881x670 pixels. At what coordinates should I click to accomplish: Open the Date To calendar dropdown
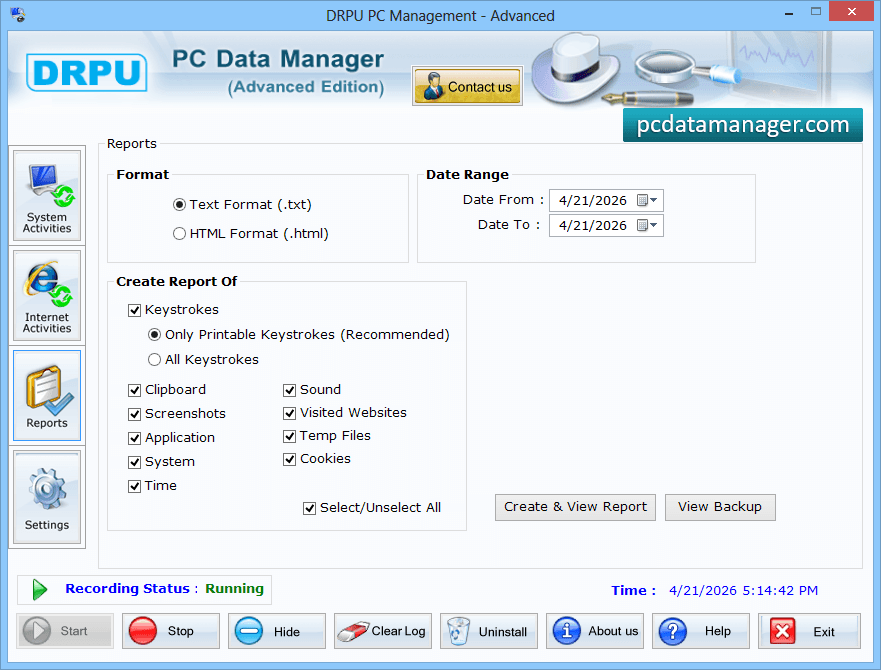click(x=647, y=225)
